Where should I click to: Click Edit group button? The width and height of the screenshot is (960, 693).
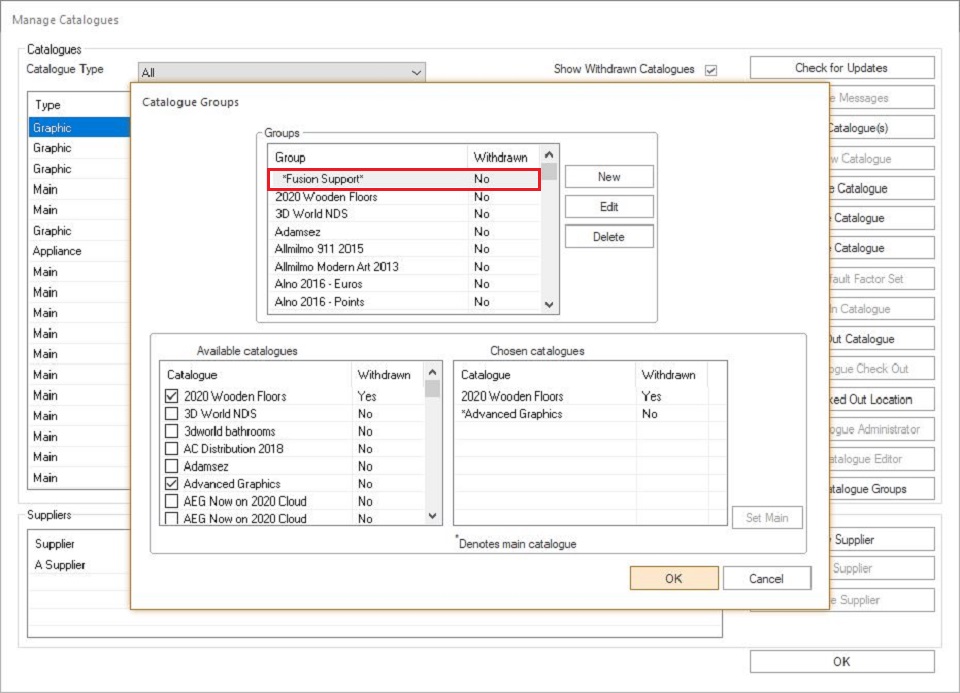[x=609, y=207]
